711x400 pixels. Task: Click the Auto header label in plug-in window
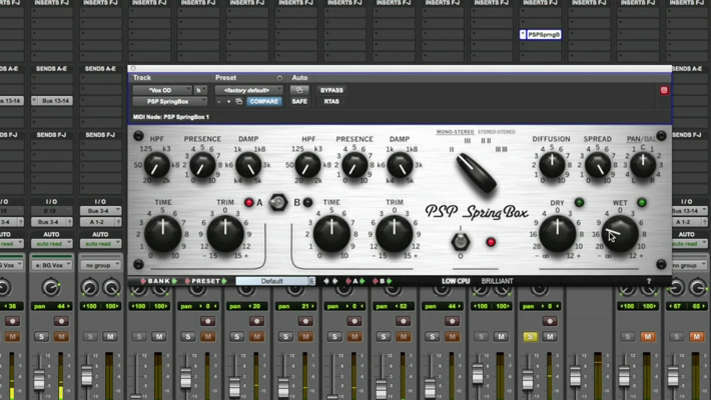[299, 78]
